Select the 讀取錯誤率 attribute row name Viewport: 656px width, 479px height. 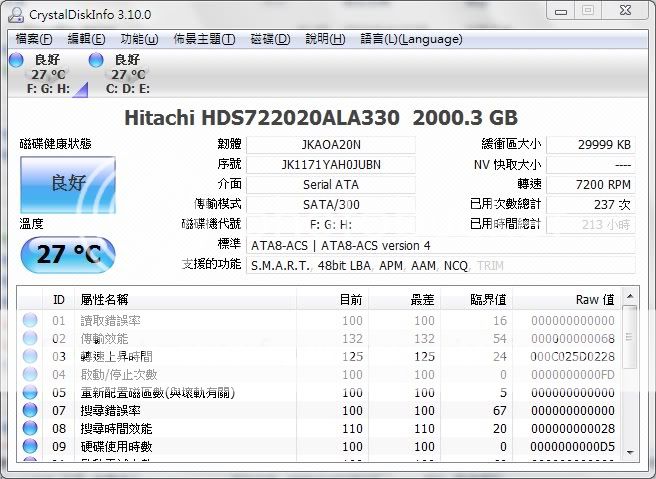tap(110, 321)
